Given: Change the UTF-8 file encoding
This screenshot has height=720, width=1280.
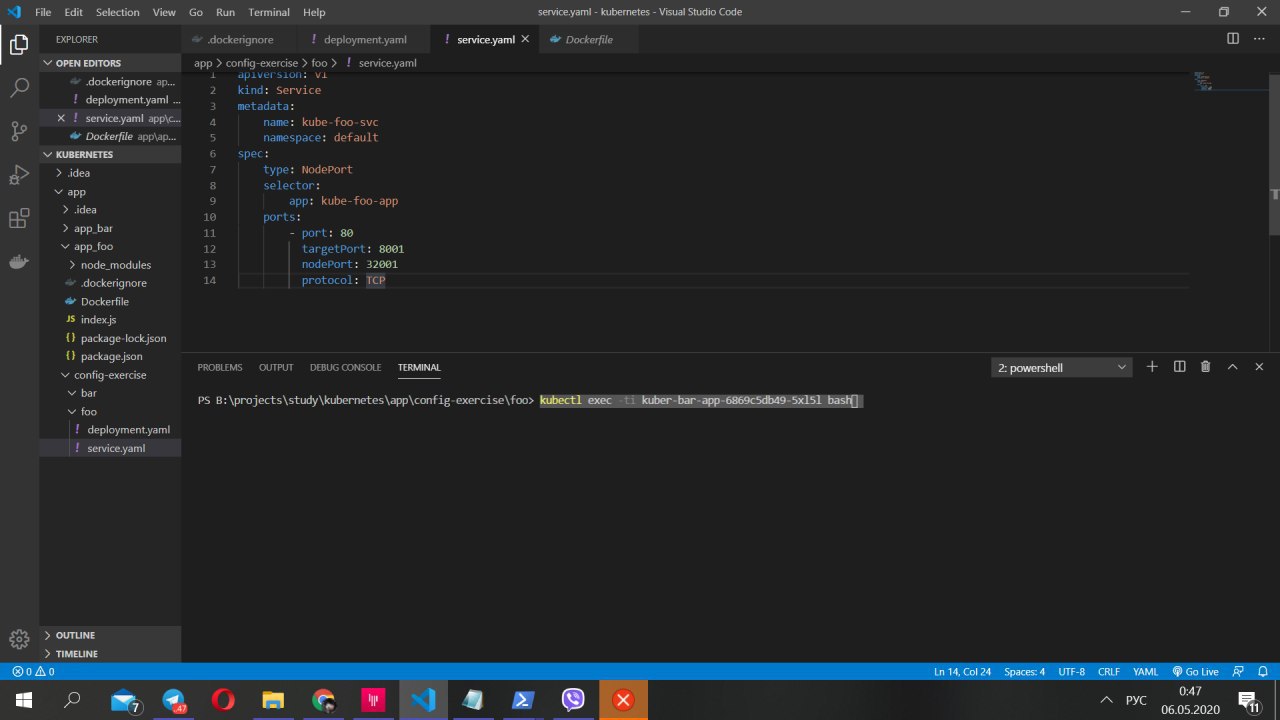Looking at the screenshot, I should pos(1071,672).
